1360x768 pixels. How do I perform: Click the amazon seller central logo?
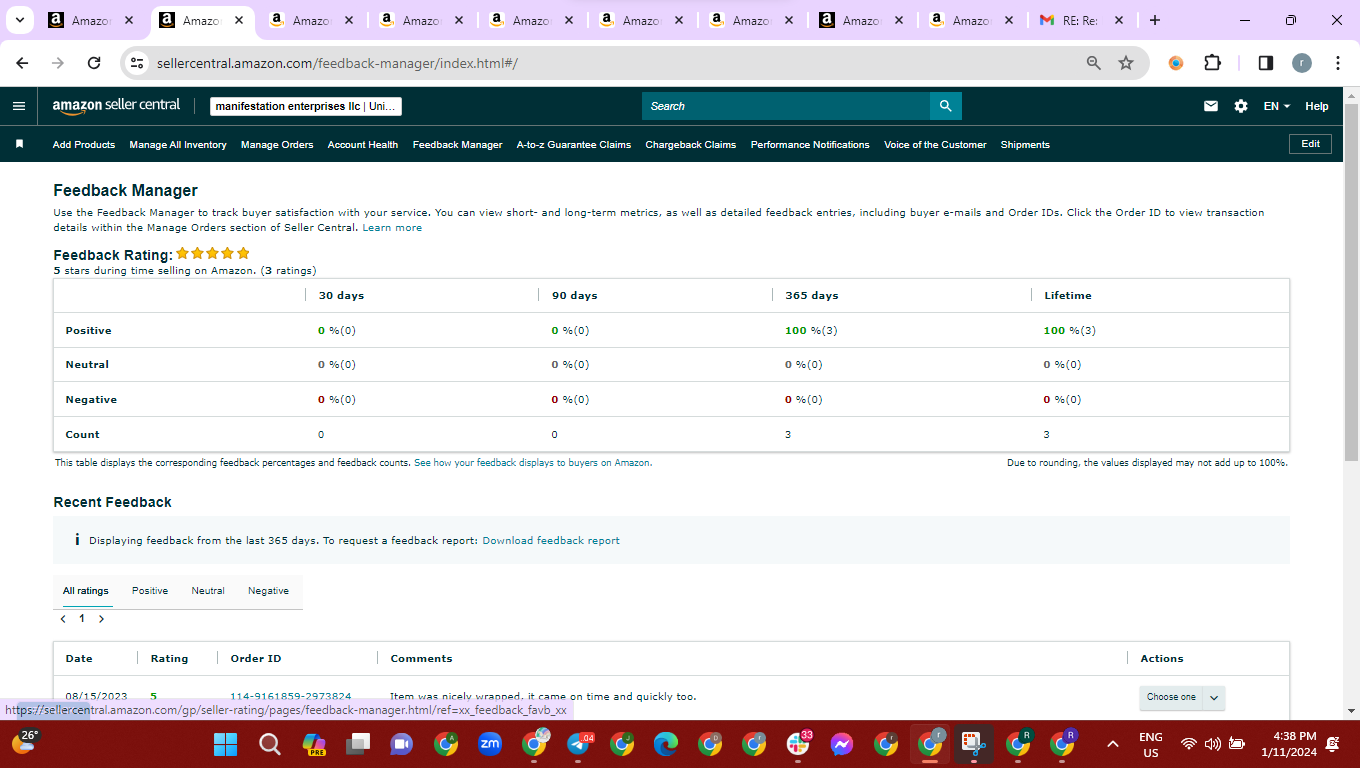116,105
